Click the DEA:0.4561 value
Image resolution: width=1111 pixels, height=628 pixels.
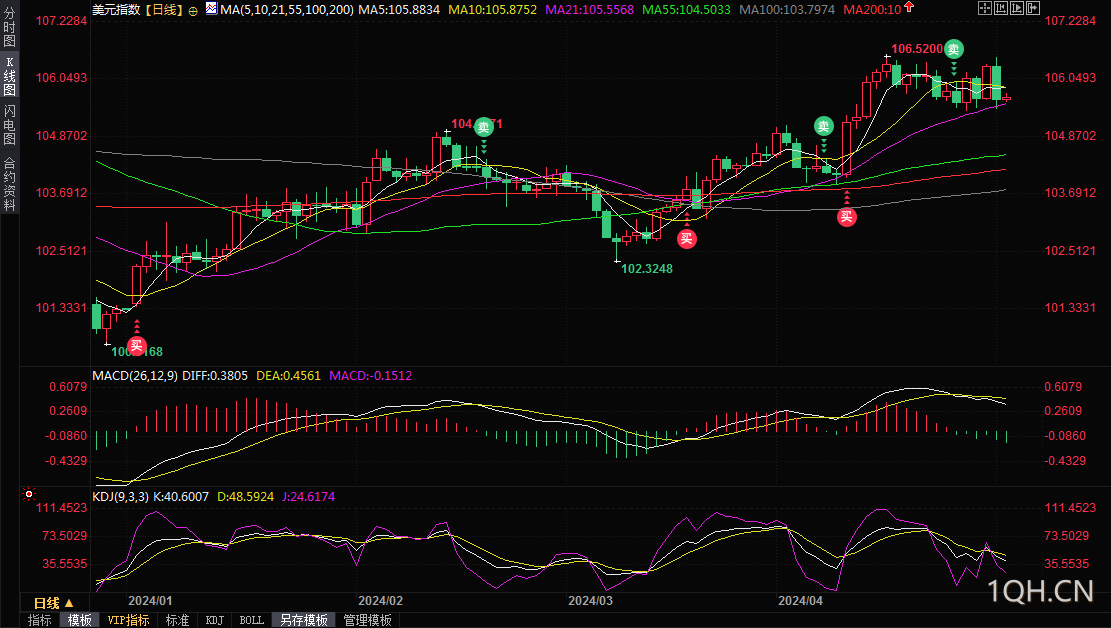[288, 376]
